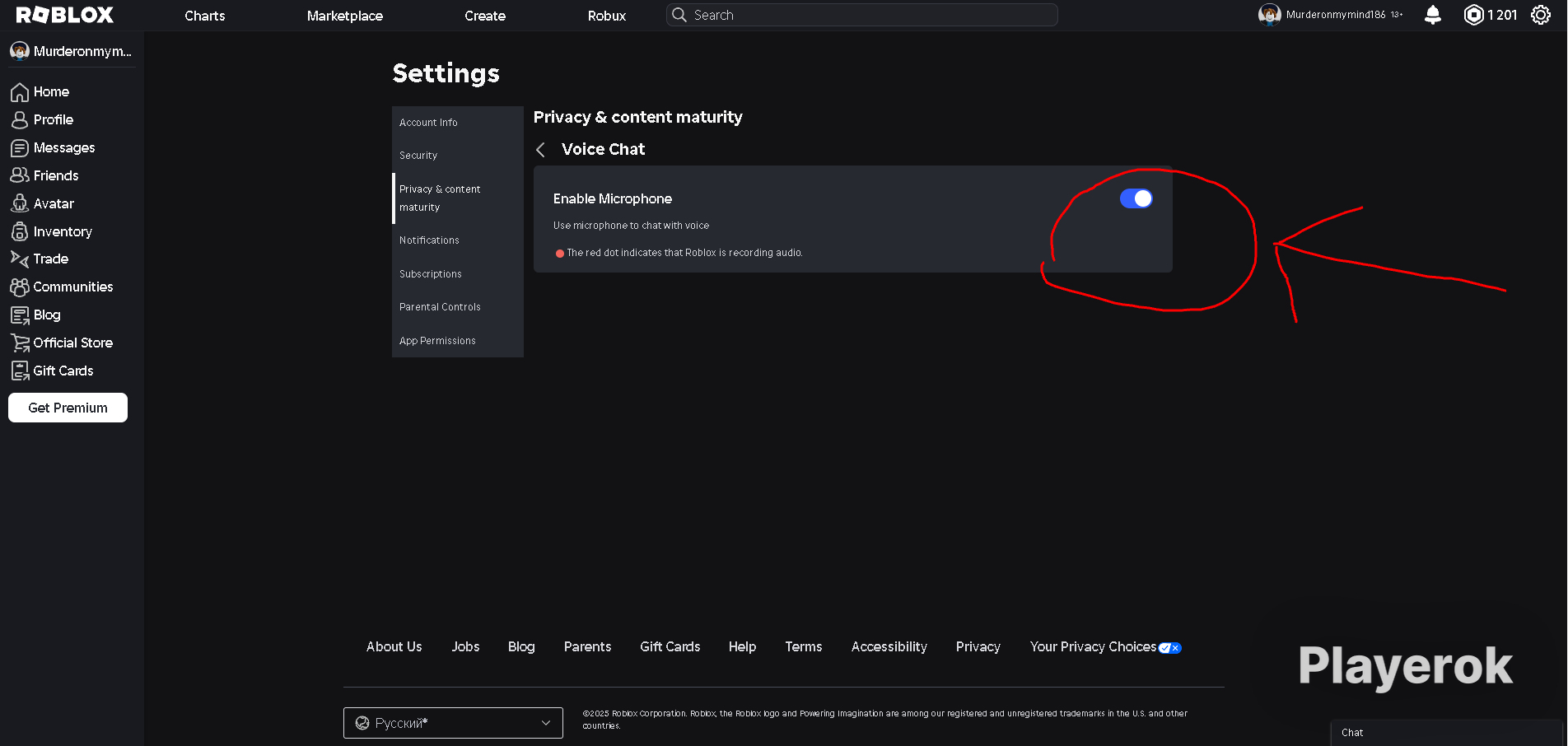Open the Gift Cards footer link

[670, 647]
